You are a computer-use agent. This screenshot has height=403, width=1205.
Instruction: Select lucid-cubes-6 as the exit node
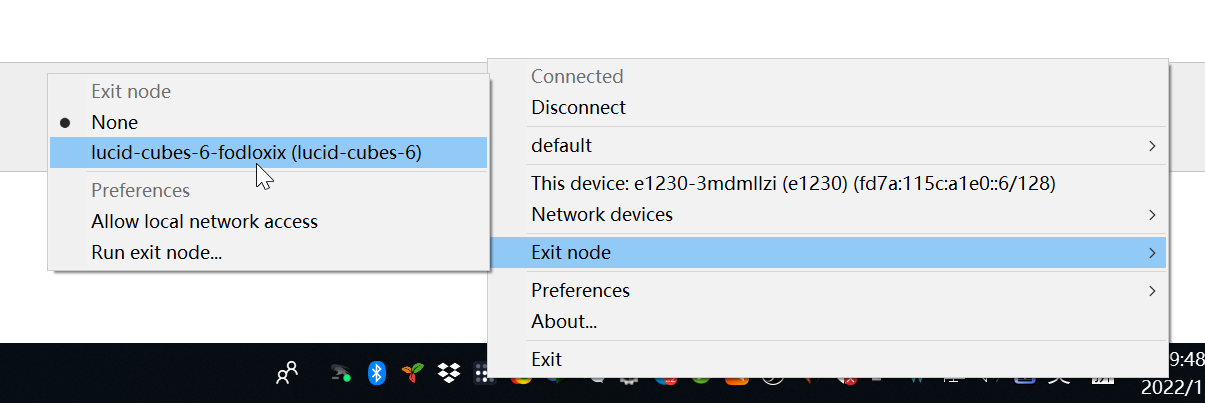click(256, 153)
